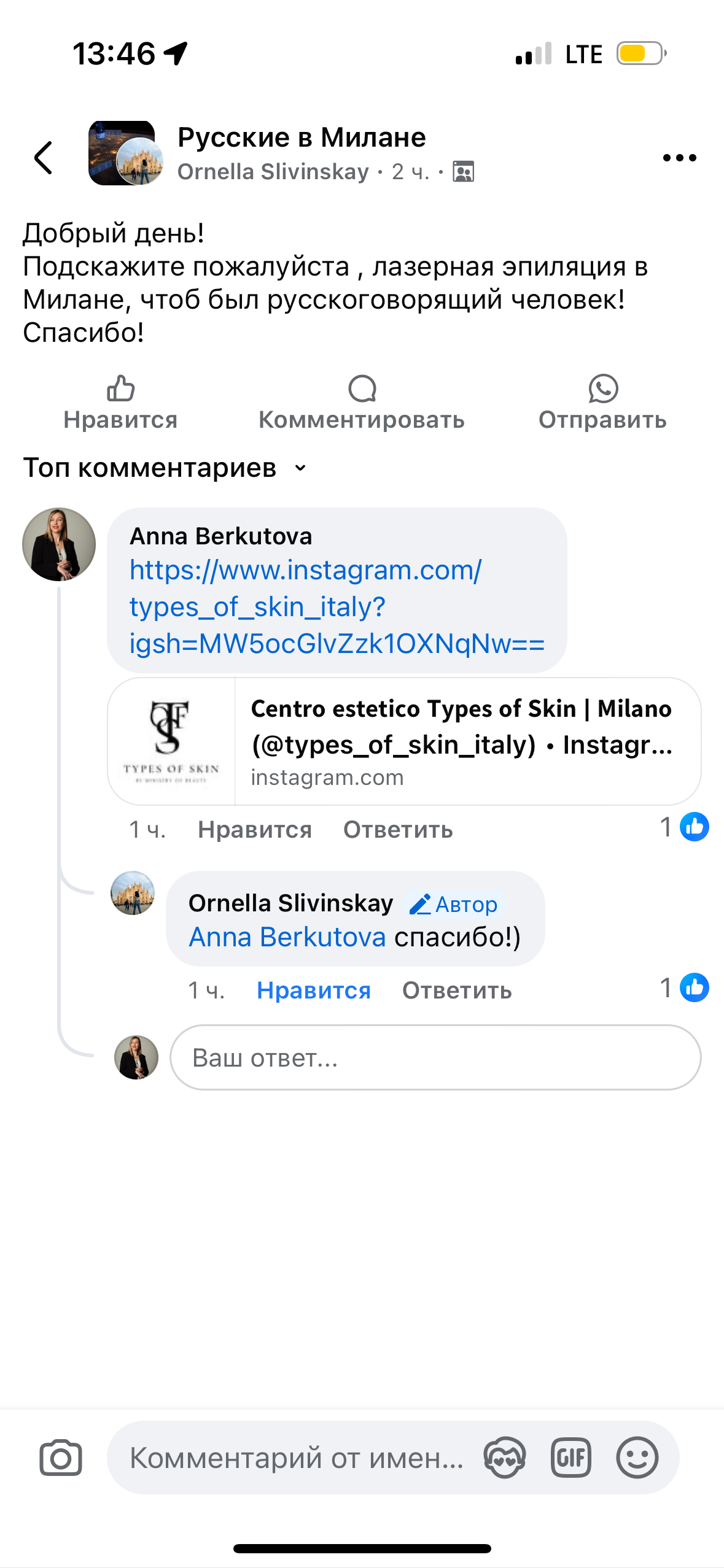Image resolution: width=724 pixels, height=1568 pixels.
Task: Tap the Ваш ответ reply field
Action: click(x=435, y=1058)
